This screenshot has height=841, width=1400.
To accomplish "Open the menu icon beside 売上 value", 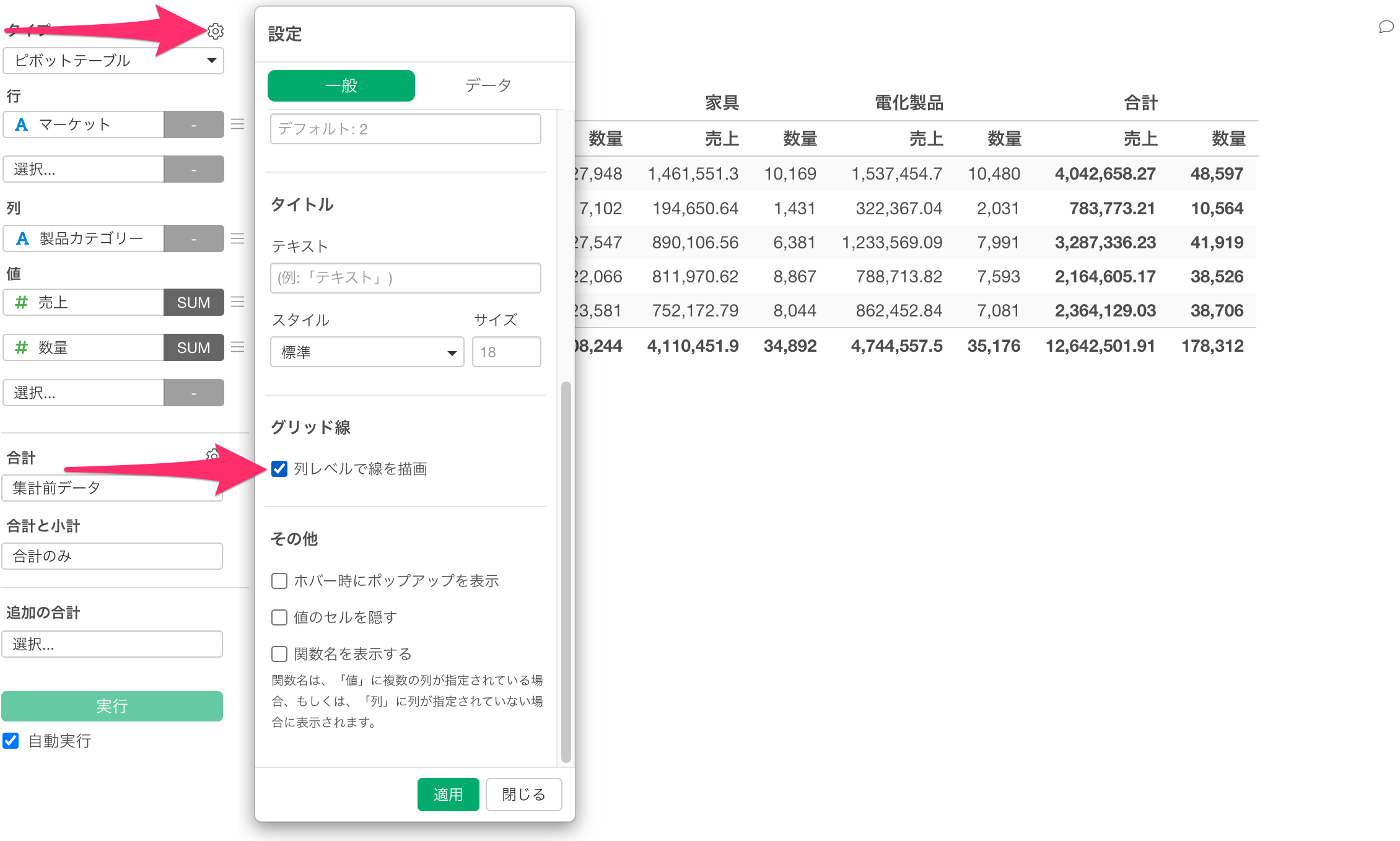I will pos(238,302).
